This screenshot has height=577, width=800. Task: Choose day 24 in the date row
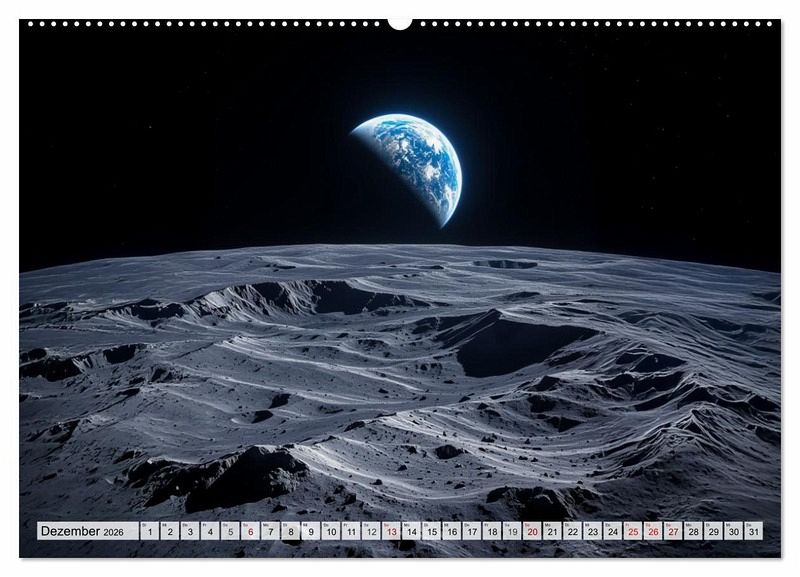point(612,532)
